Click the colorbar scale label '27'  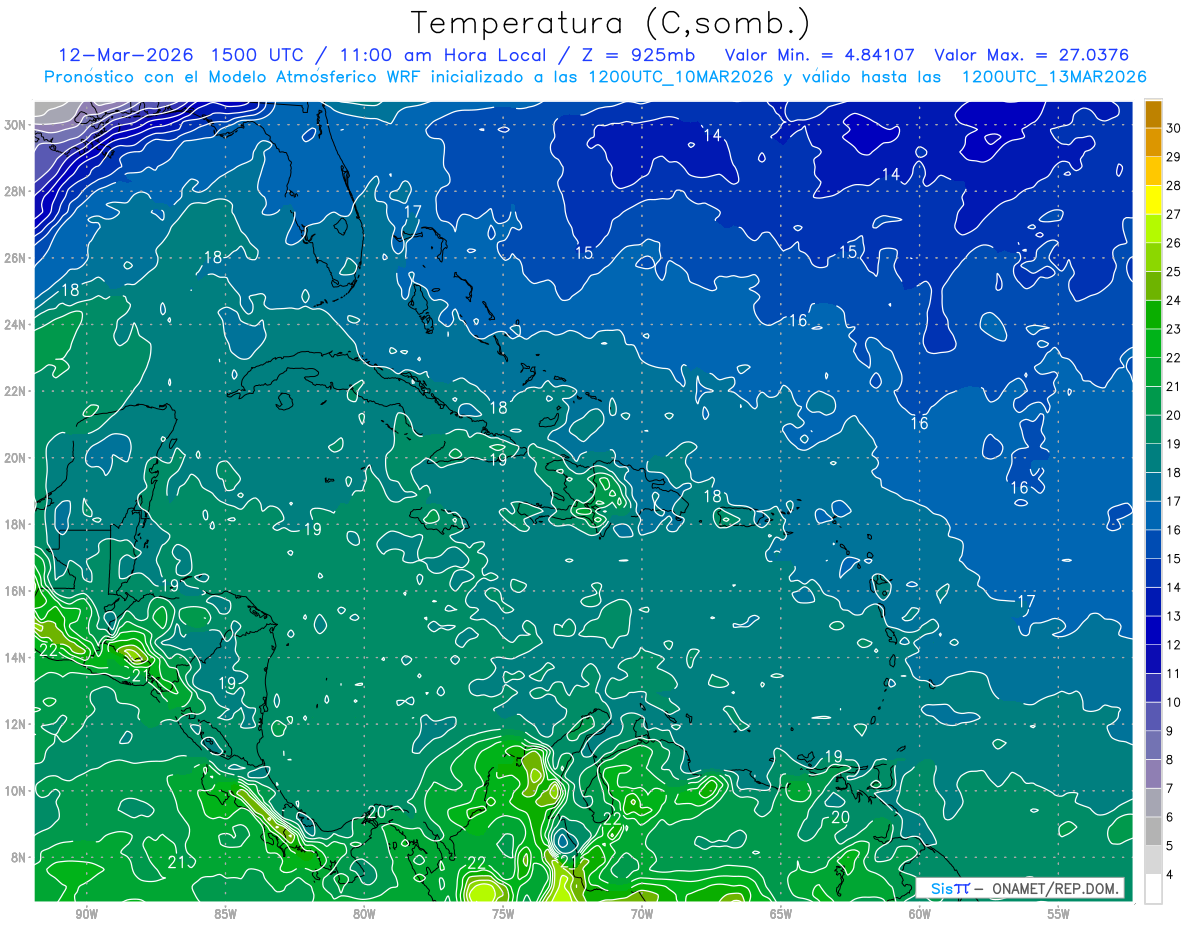[1173, 214]
